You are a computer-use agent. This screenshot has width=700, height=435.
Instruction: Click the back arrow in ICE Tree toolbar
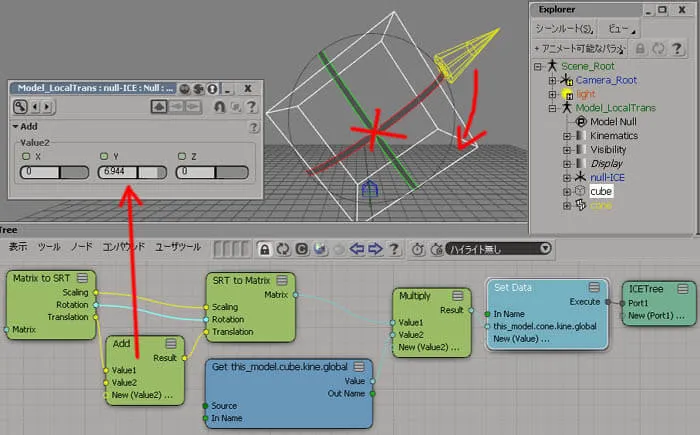356,249
